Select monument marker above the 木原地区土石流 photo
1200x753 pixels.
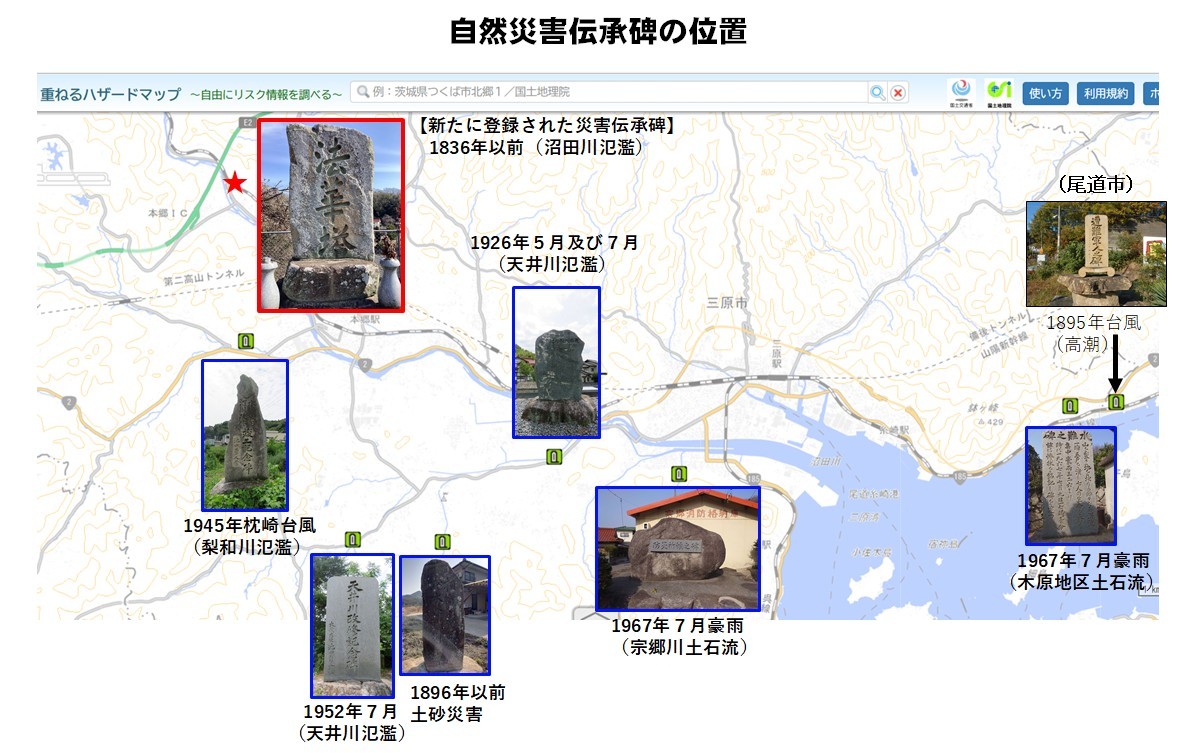[x=1070, y=406]
